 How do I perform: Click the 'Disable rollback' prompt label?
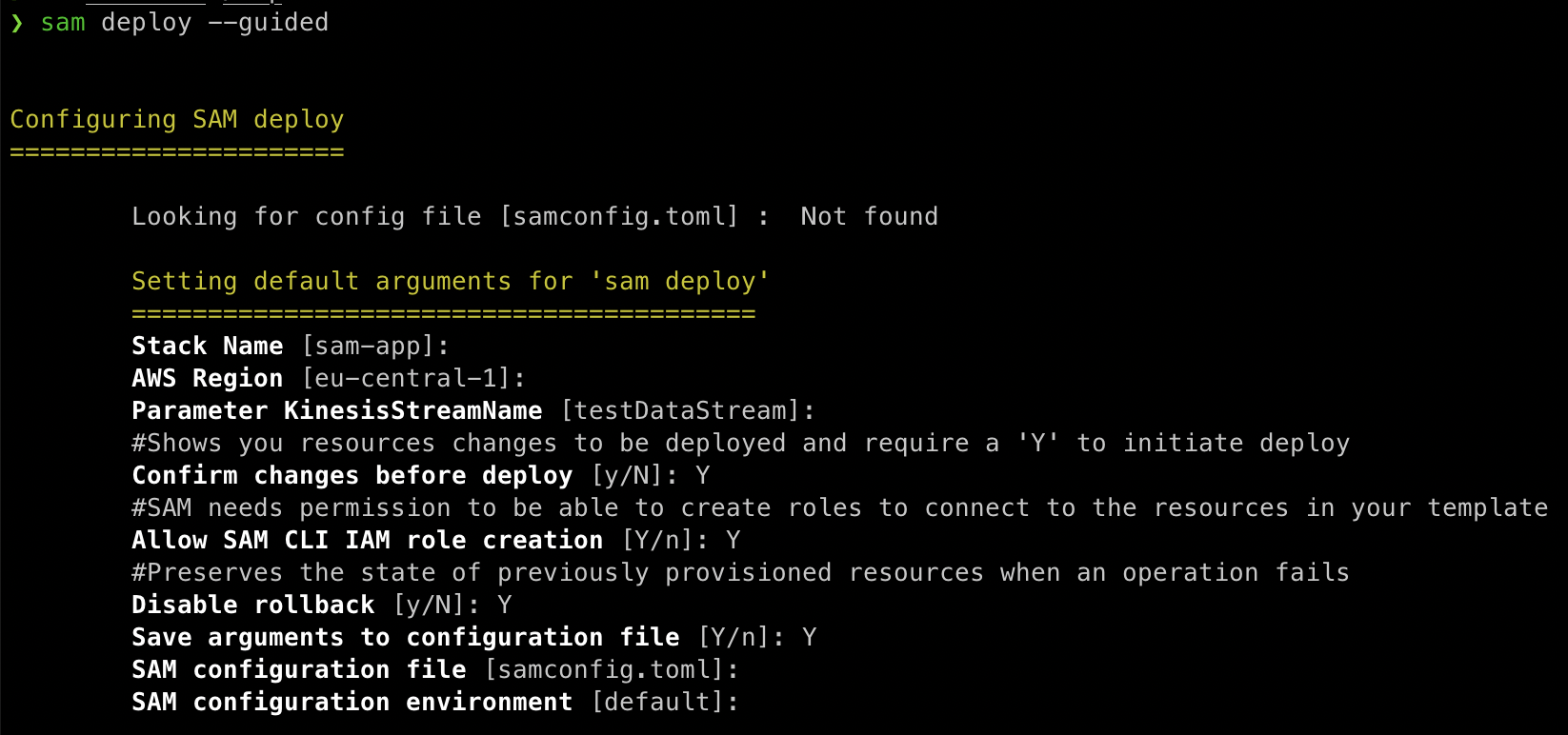pos(253,606)
